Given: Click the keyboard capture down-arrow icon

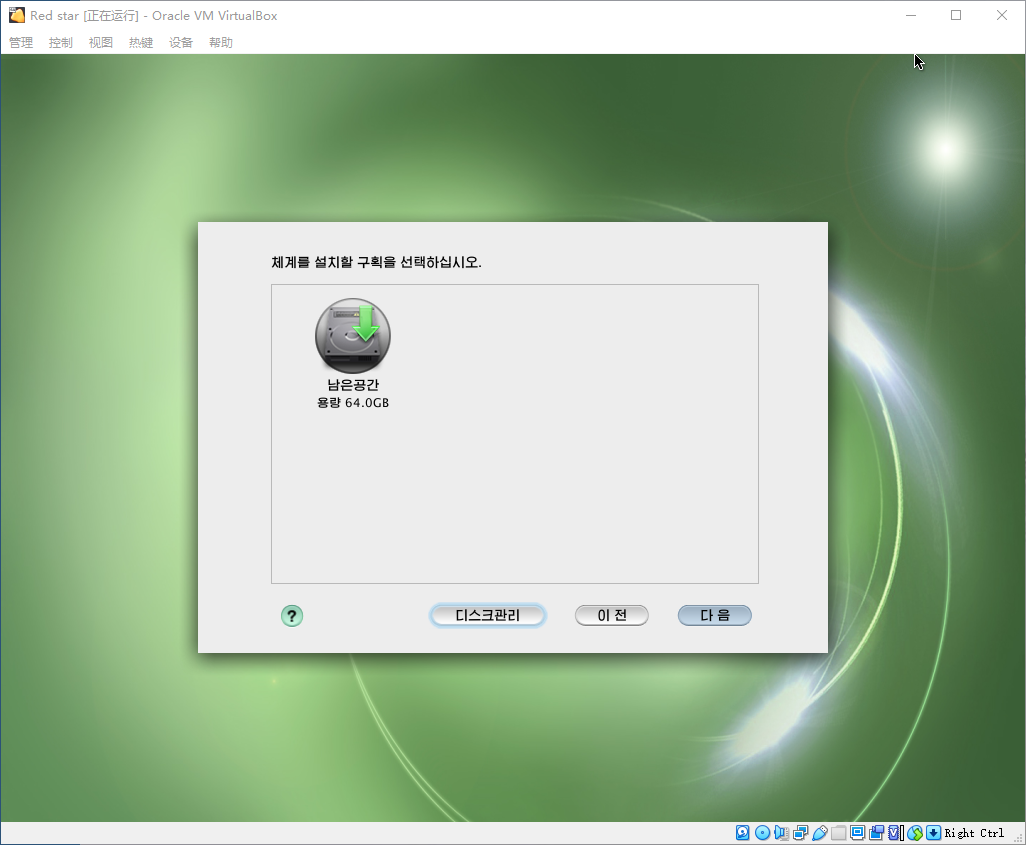Looking at the screenshot, I should pos(933,833).
